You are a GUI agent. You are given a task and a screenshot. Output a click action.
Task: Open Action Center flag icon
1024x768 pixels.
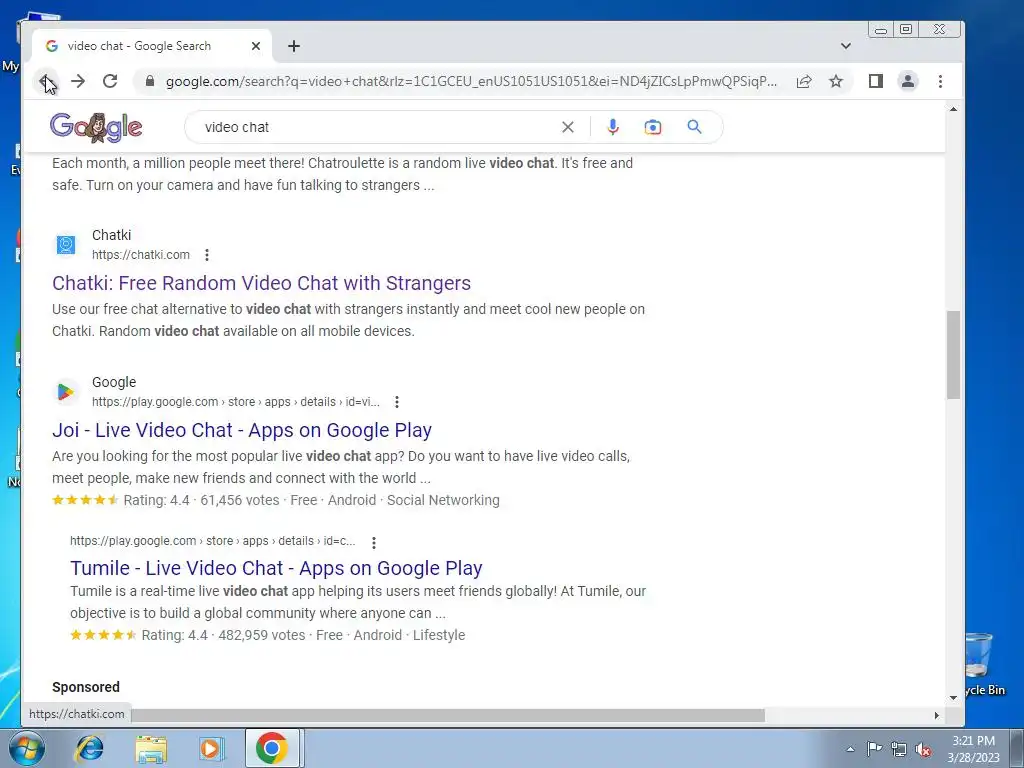tap(874, 749)
